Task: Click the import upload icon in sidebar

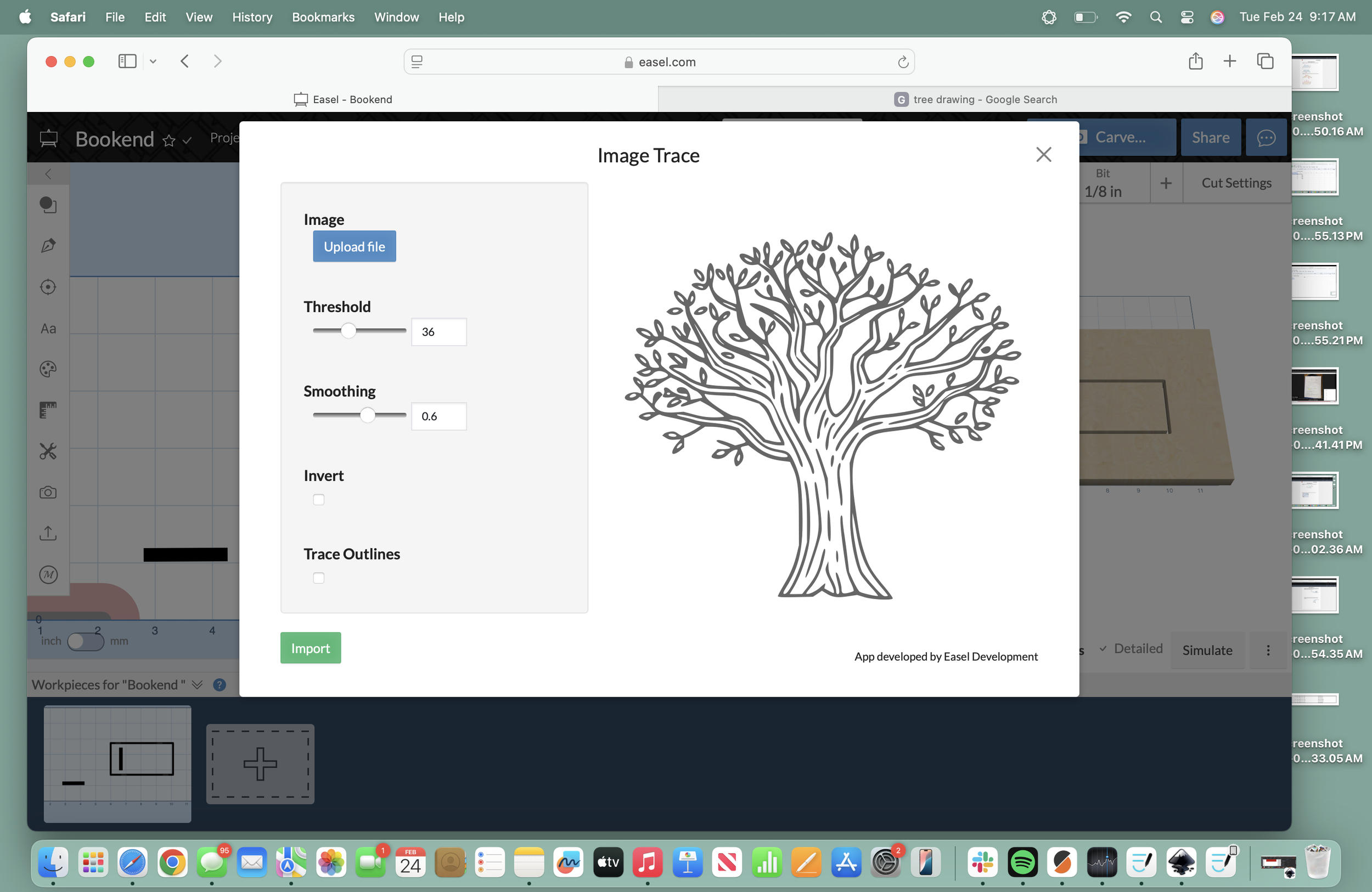Action: pyautogui.click(x=48, y=534)
